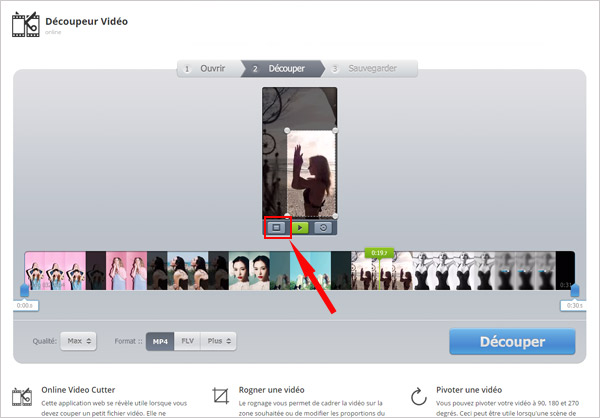
Task: Click the left trim start handle
Action: [25, 291]
